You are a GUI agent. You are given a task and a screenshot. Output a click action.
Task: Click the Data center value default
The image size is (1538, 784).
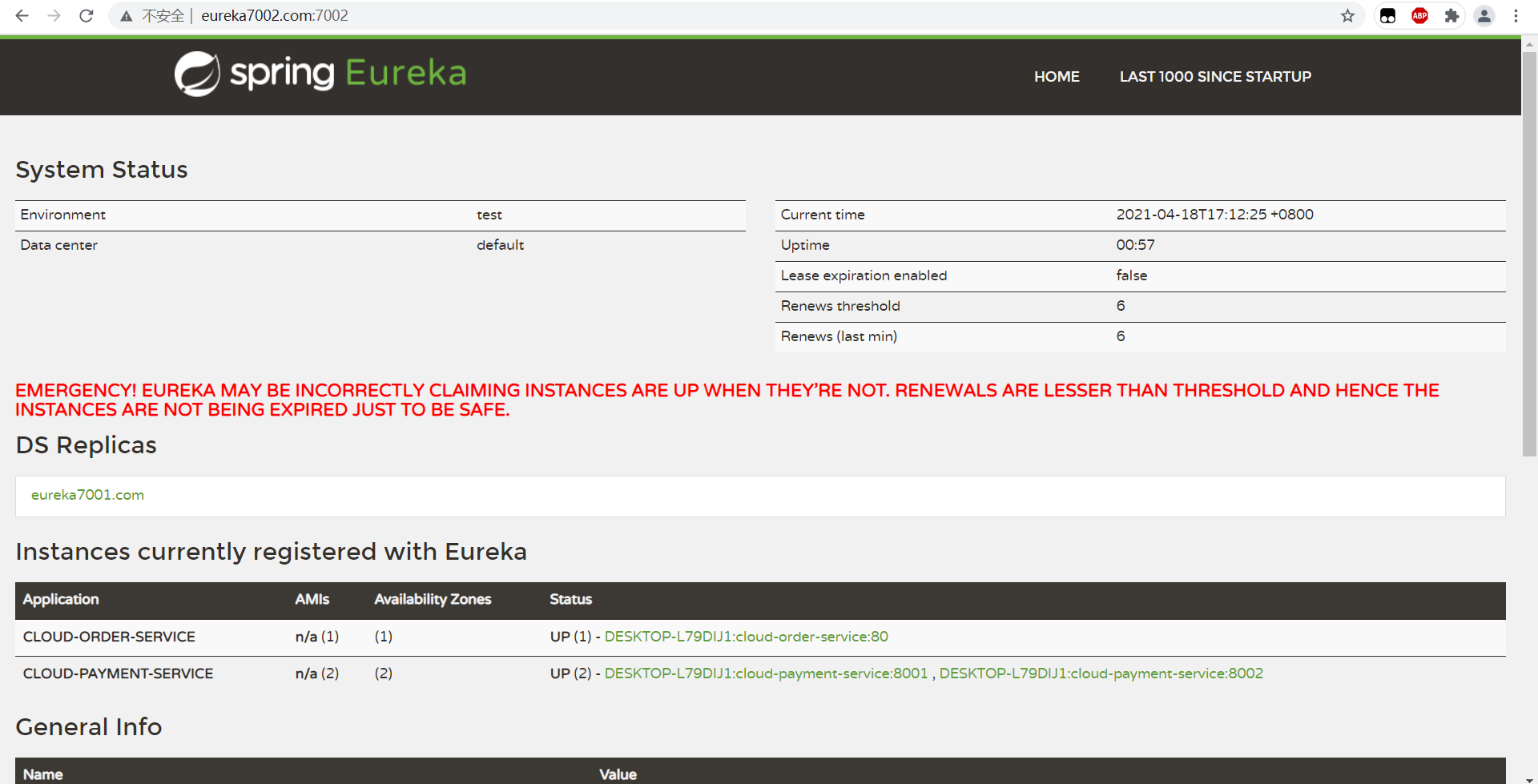pos(500,245)
